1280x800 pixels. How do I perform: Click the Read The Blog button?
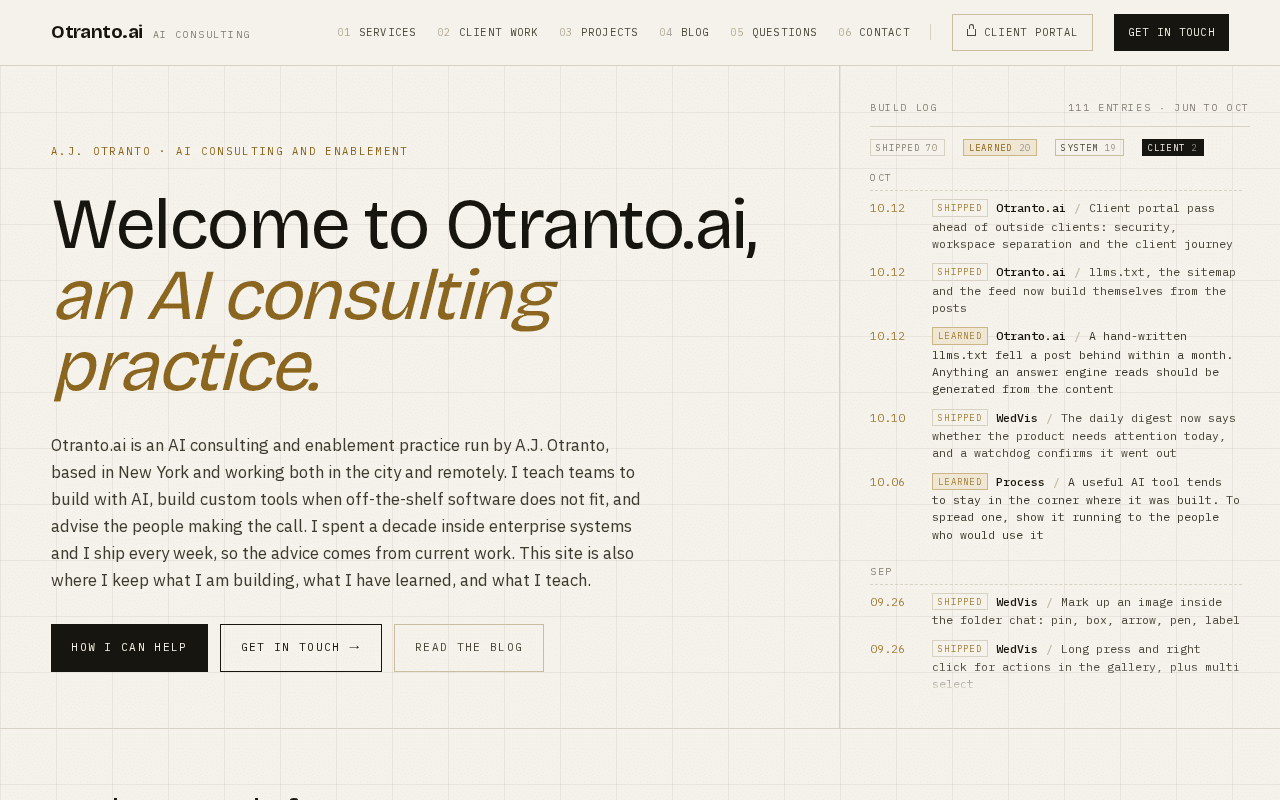(469, 648)
